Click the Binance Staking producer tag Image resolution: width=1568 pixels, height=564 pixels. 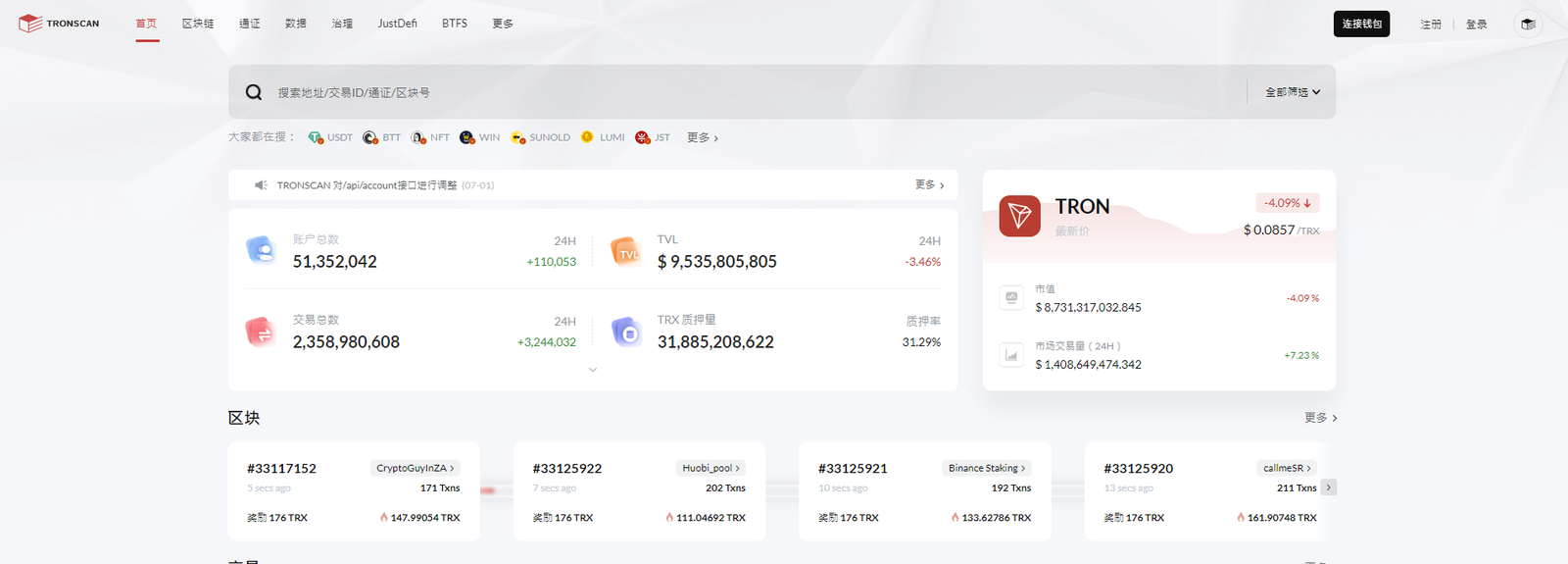click(986, 468)
